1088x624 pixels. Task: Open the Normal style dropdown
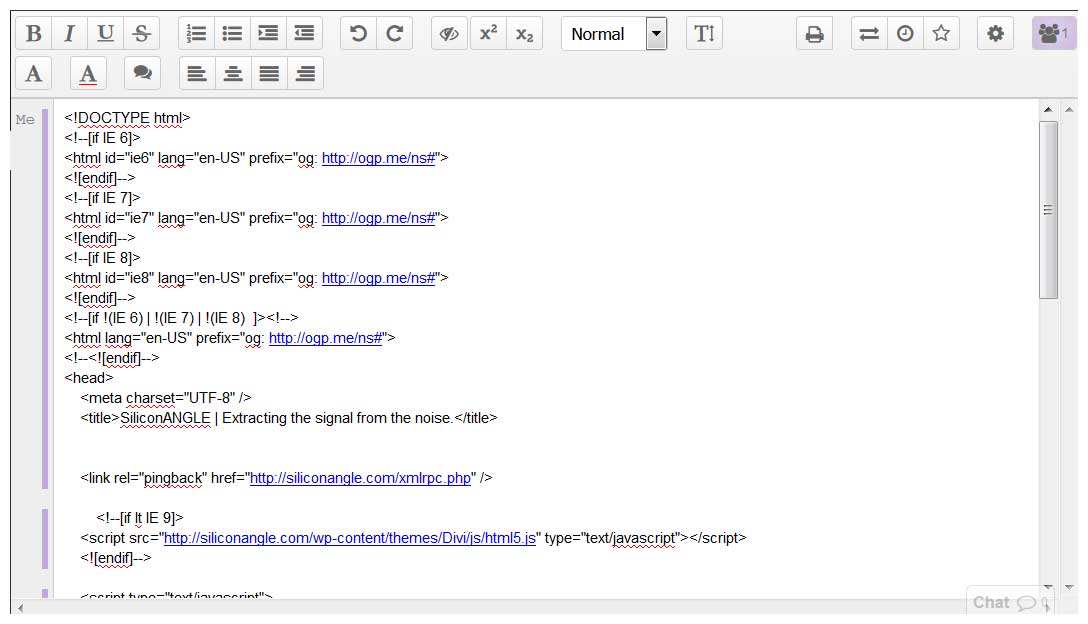click(x=615, y=33)
